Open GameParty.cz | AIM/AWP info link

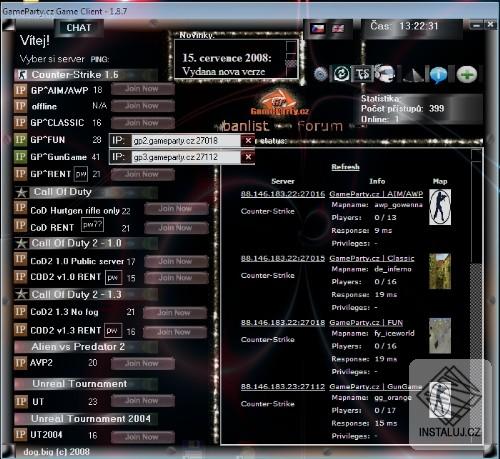pos(376,194)
